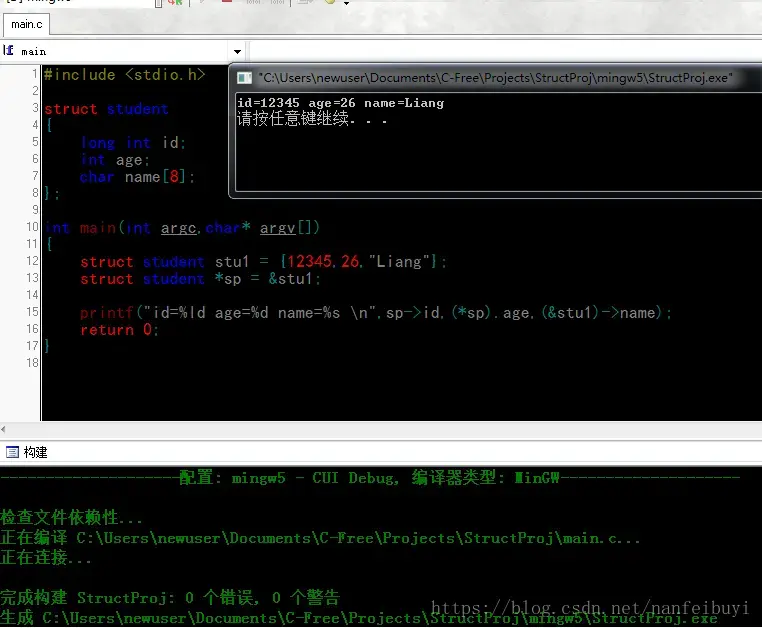This screenshot has height=628, width=762.
Task: Click the closing "};" on line 8
Action: (52, 193)
